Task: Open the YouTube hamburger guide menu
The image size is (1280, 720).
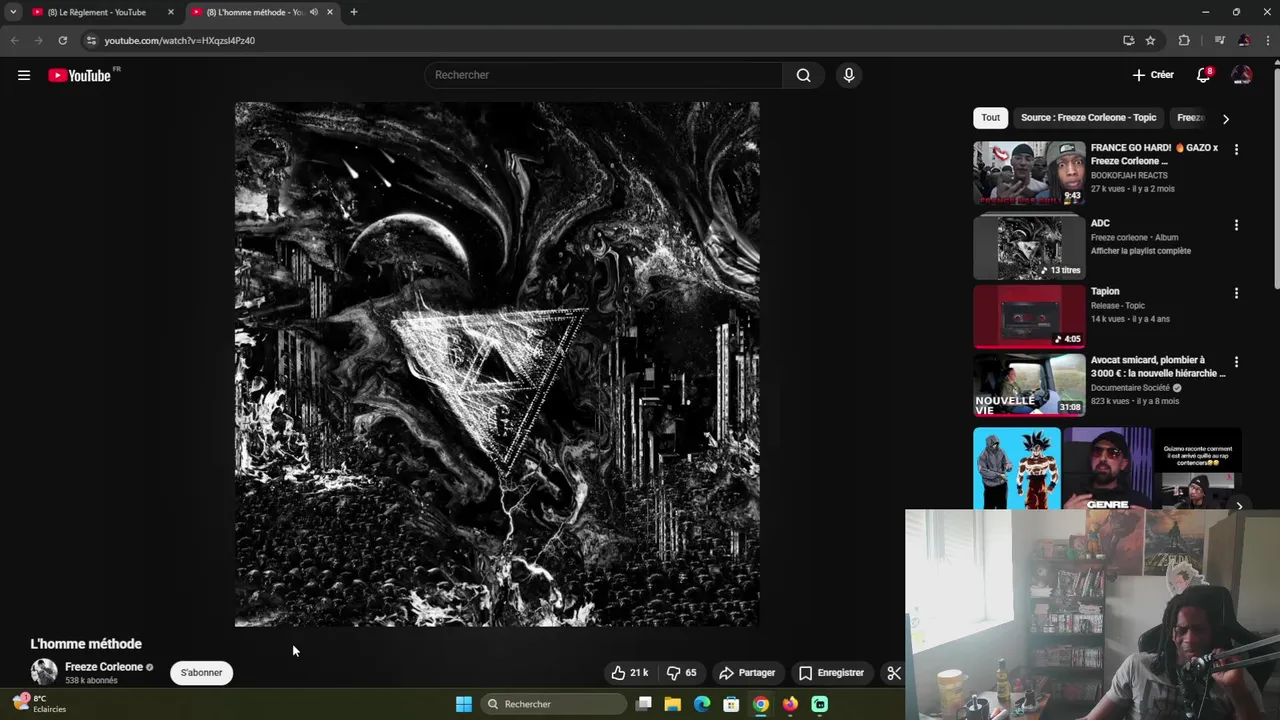Action: (x=24, y=75)
